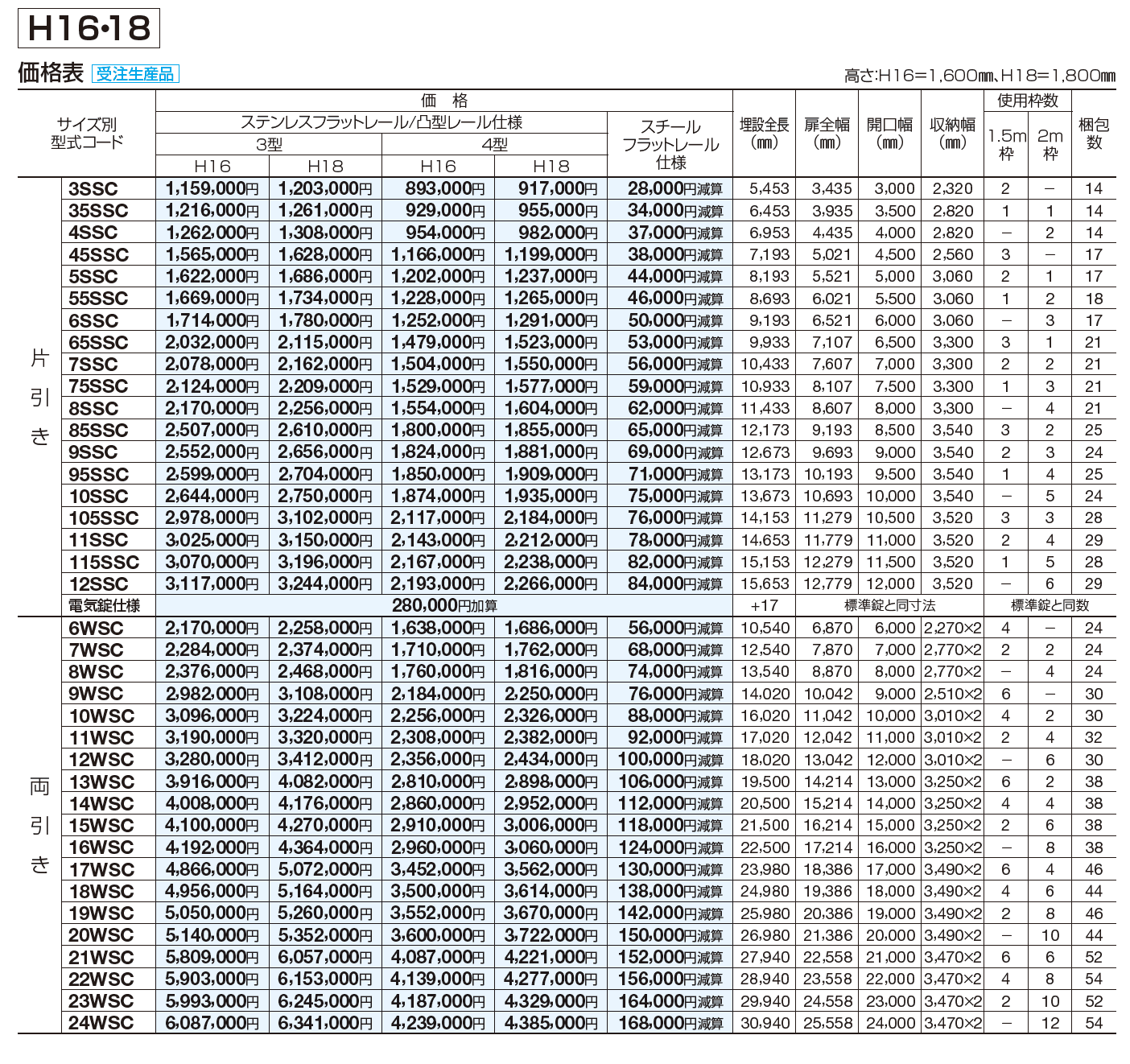Image resolution: width=1130 pixels, height=1064 pixels.
Task: Select the 2m枠 sub-header
Action: pyautogui.click(x=1050, y=145)
